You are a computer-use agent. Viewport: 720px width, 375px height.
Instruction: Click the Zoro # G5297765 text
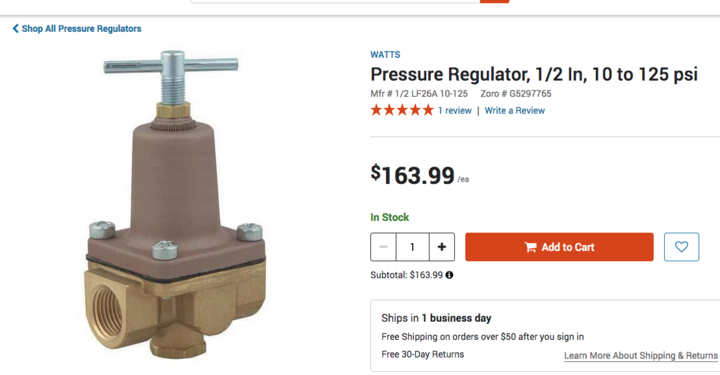516,94
